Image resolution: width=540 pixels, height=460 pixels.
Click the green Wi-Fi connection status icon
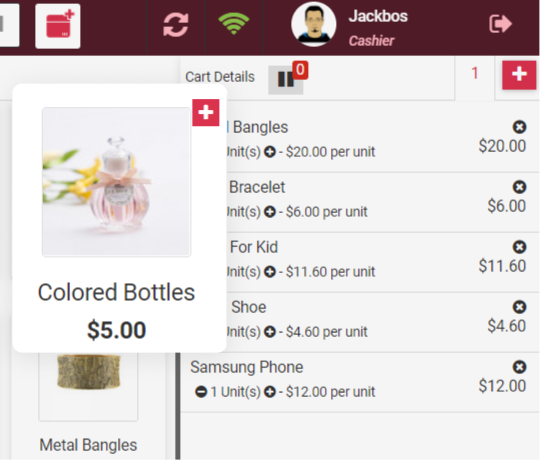pos(234,23)
